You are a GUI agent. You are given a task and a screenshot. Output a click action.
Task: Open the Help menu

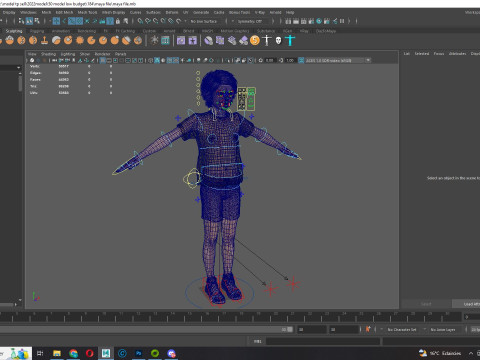(x=290, y=12)
